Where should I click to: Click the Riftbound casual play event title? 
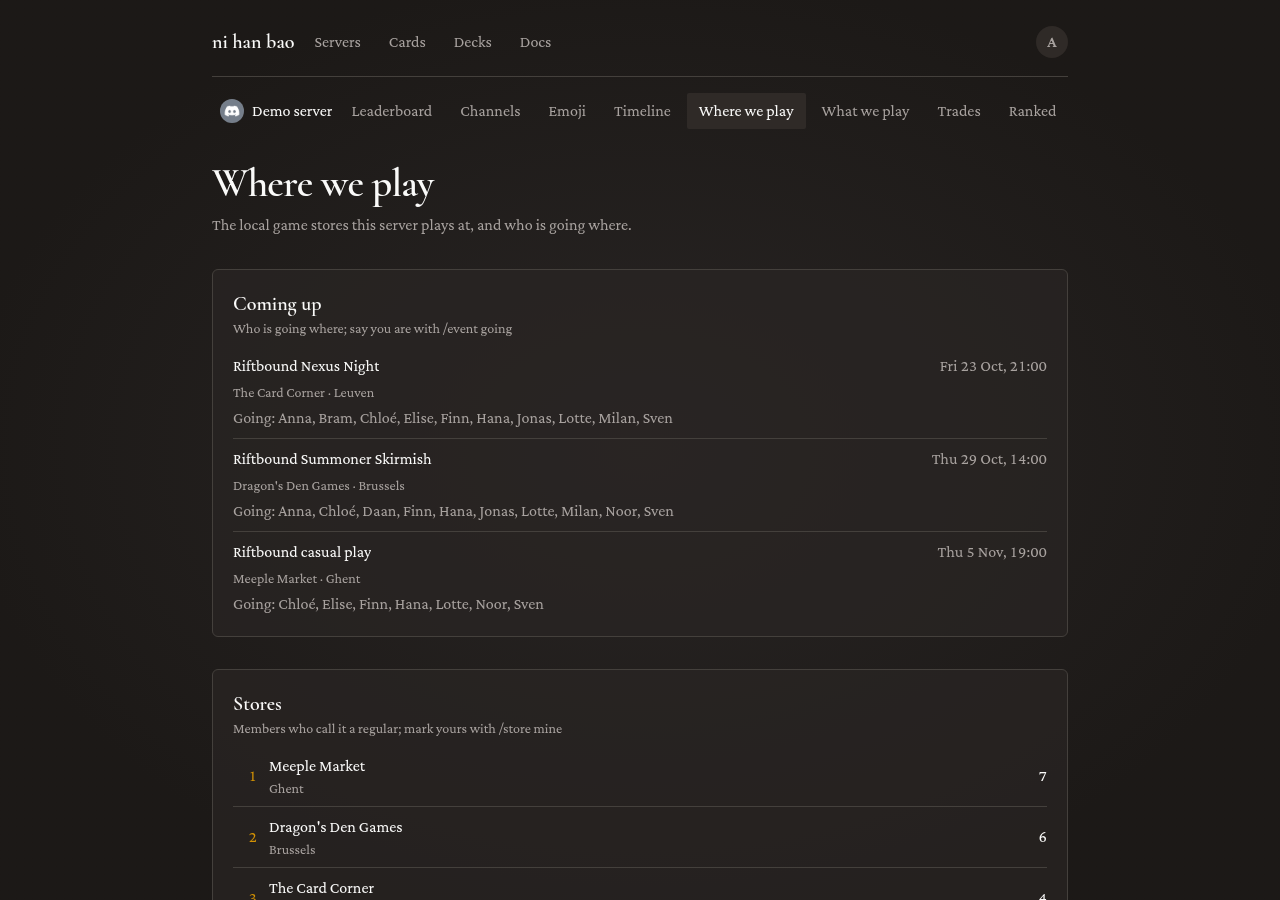tap(302, 552)
